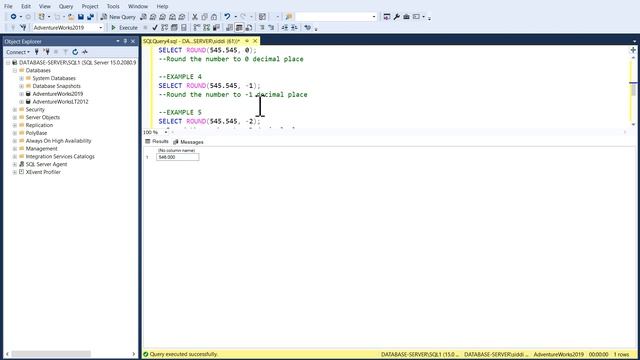Click the Cut scissors icon
The width and height of the screenshot is (640, 360).
coord(195,17)
